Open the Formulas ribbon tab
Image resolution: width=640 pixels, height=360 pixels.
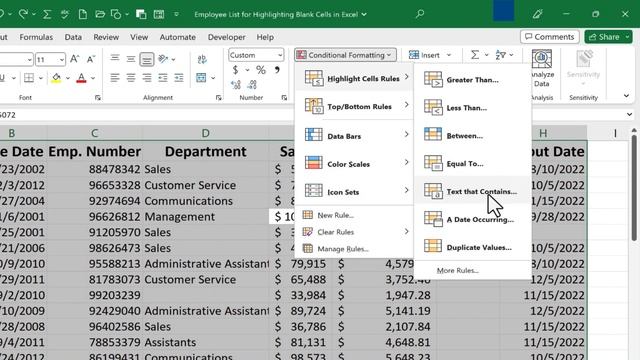coord(36,37)
